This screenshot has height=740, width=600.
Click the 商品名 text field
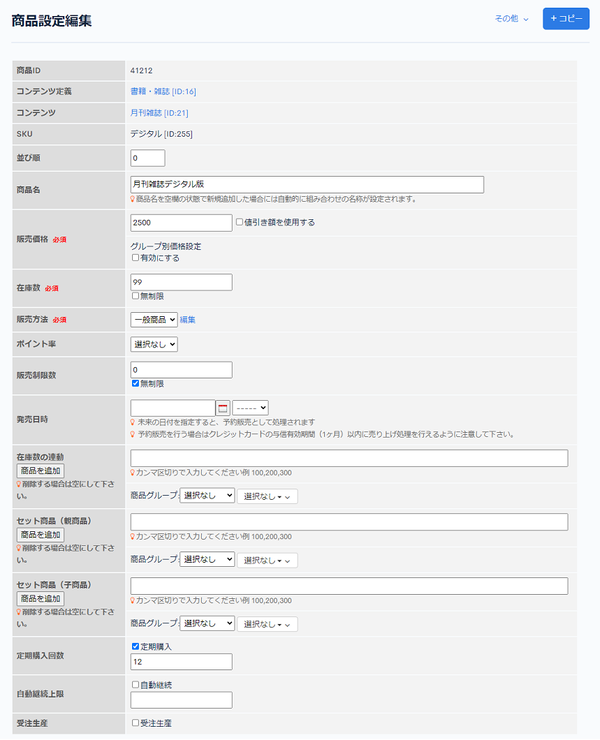307,185
